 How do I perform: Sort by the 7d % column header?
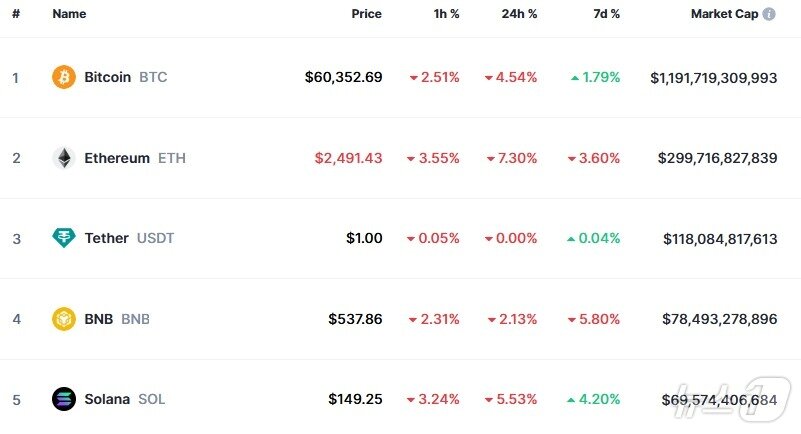point(606,14)
